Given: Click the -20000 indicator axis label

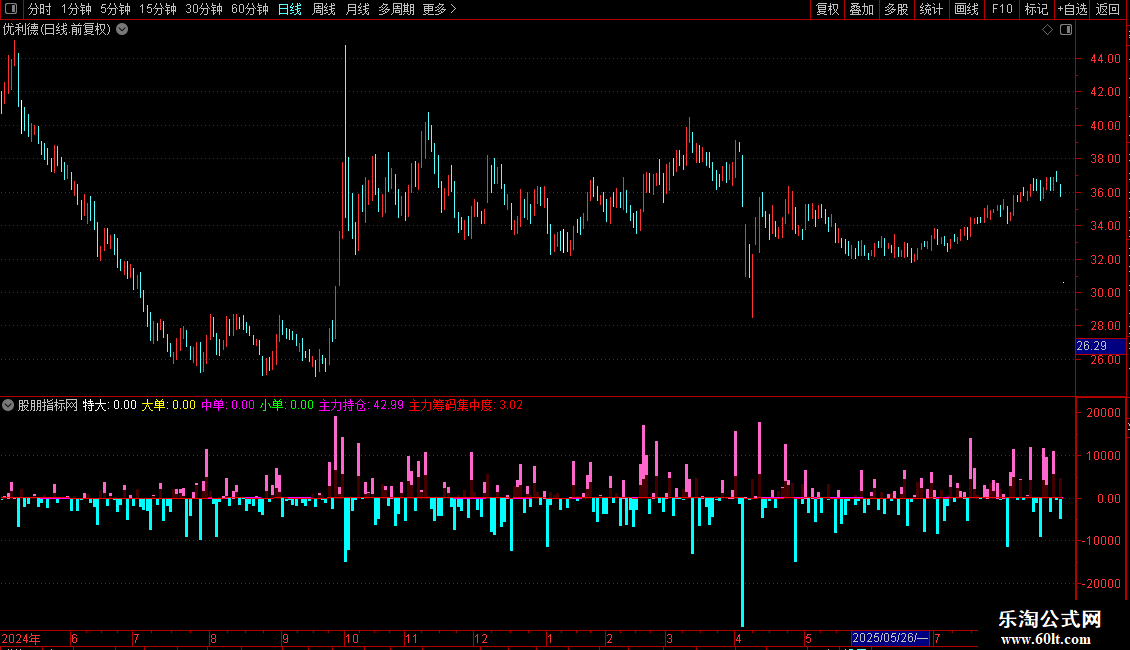Looking at the screenshot, I should pos(1100,584).
